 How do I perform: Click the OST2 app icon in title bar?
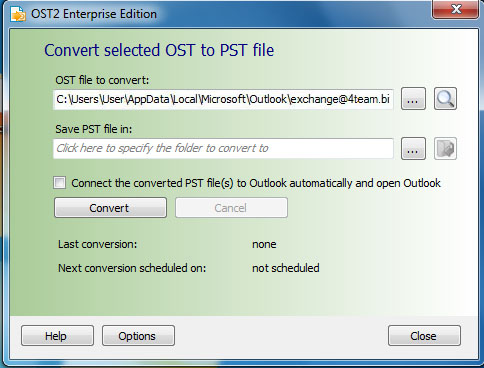pos(18,14)
